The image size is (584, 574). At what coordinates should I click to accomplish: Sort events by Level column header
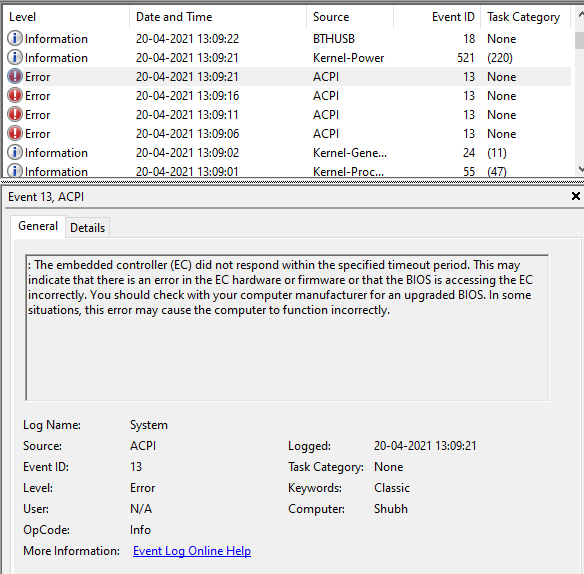(66, 17)
